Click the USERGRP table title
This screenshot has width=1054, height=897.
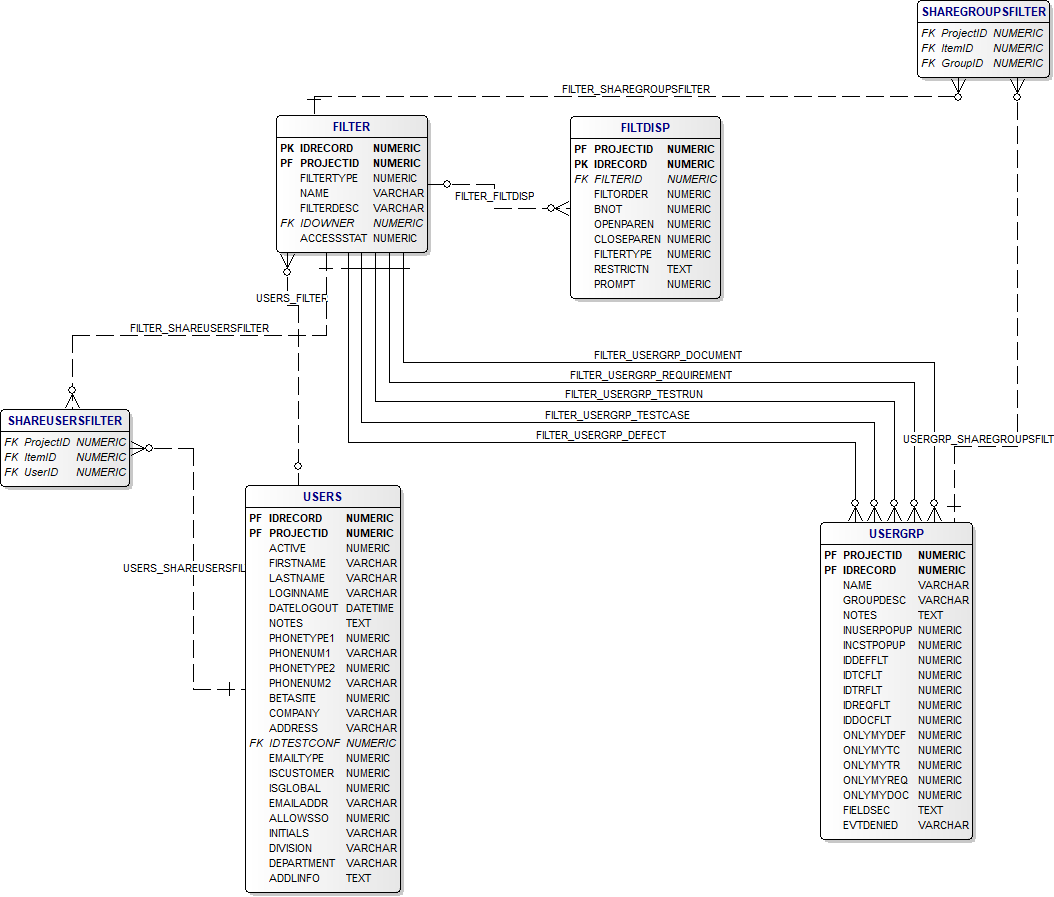(896, 534)
